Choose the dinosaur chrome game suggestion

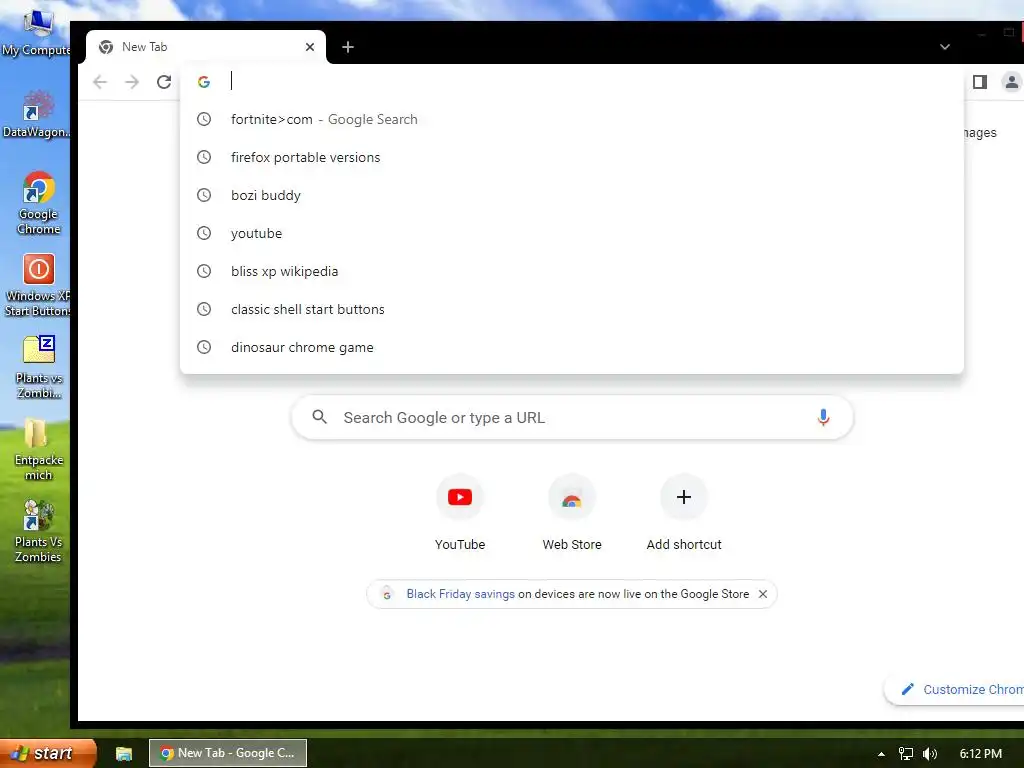(571, 347)
